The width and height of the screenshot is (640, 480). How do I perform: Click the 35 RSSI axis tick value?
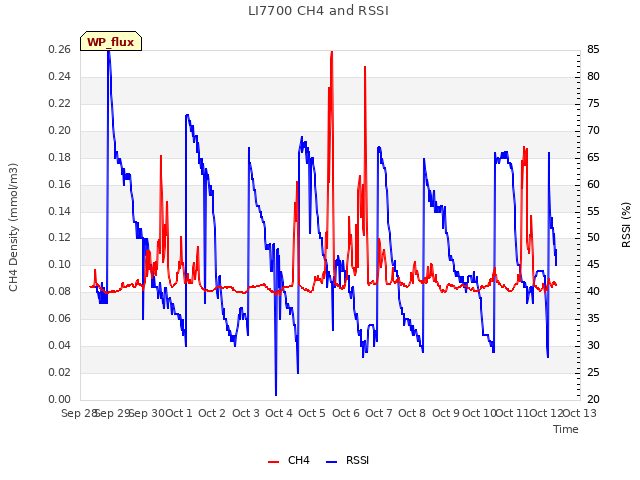coord(593,318)
